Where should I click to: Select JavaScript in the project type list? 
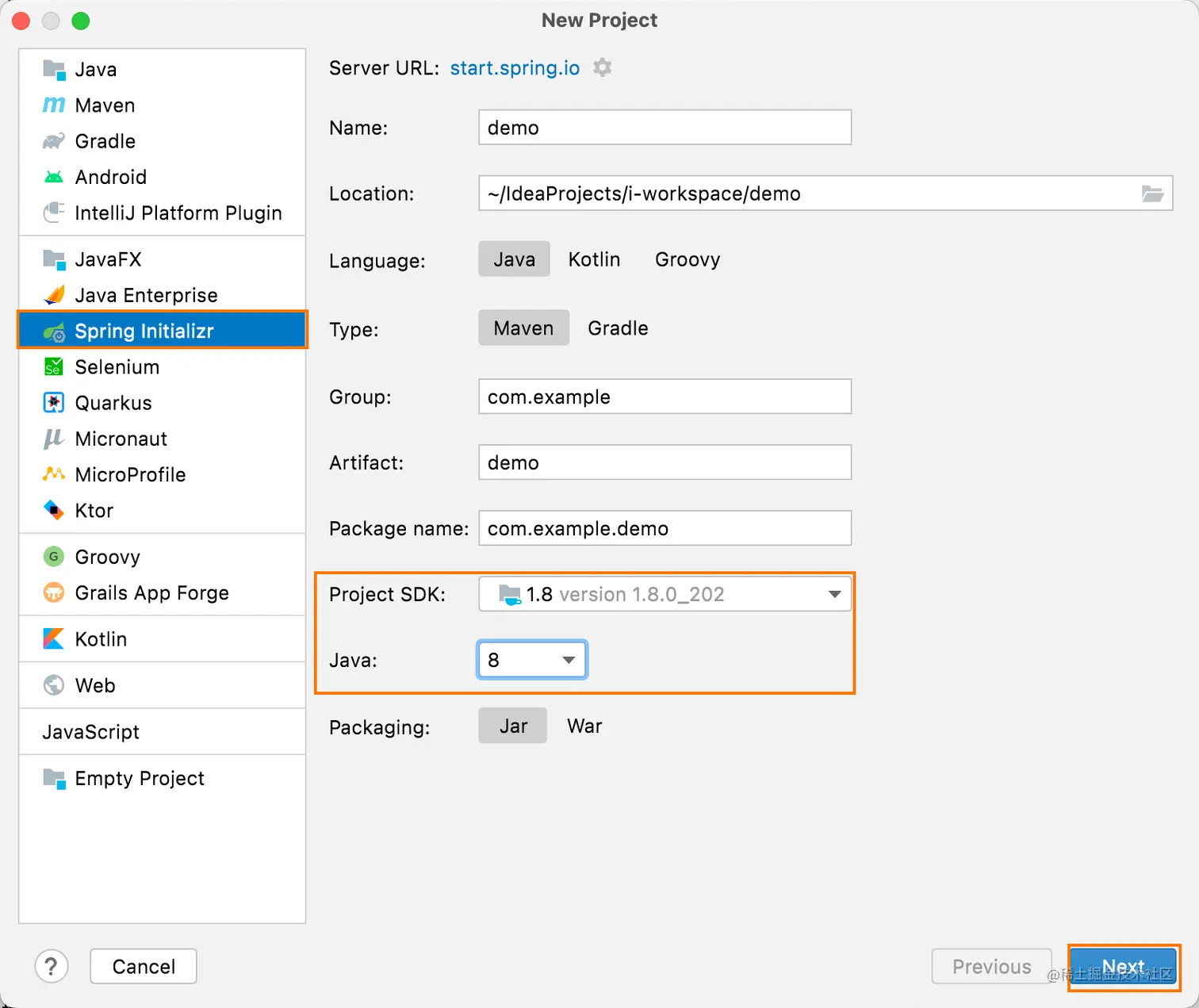(90, 732)
